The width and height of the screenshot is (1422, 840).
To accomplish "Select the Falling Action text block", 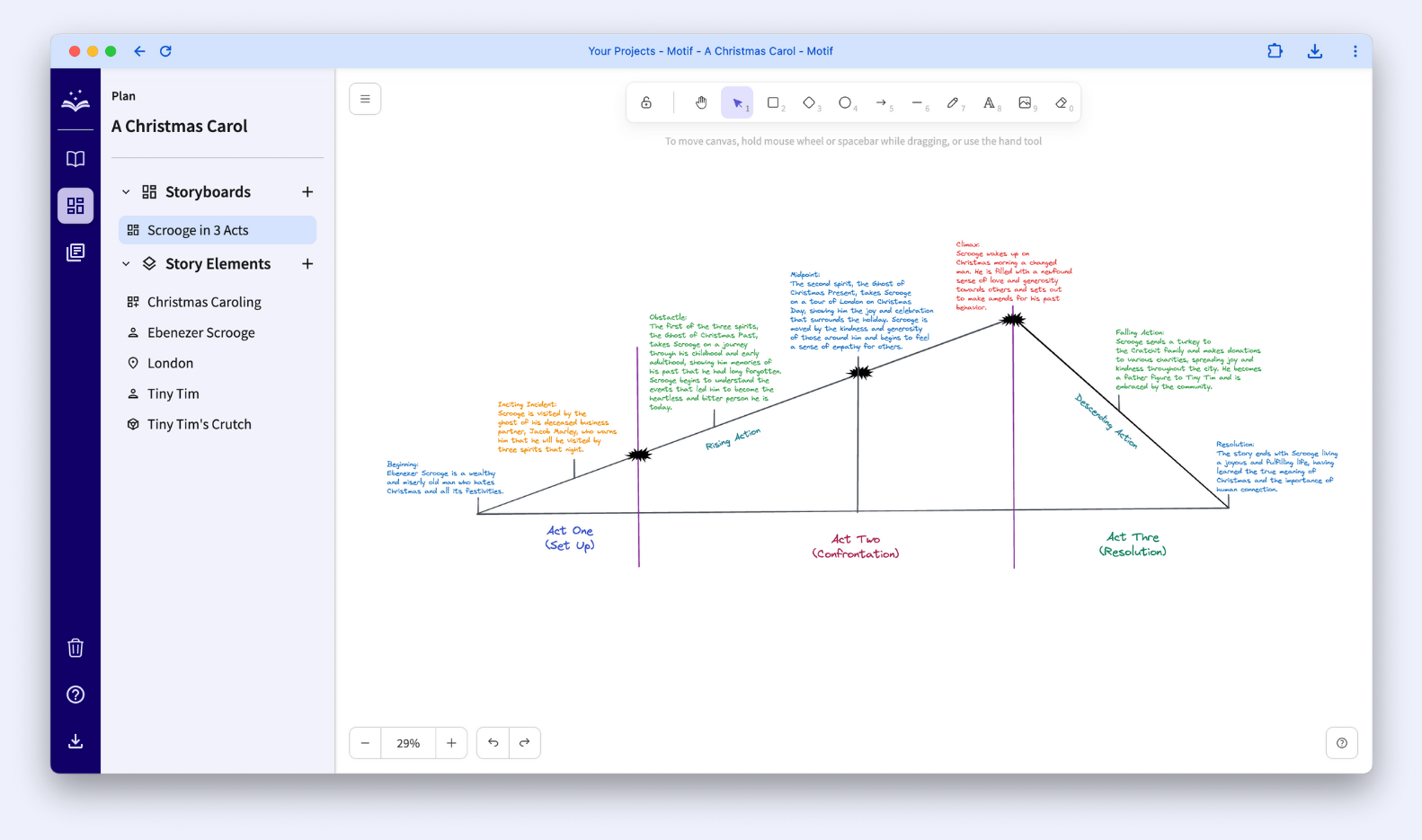I will (1188, 359).
